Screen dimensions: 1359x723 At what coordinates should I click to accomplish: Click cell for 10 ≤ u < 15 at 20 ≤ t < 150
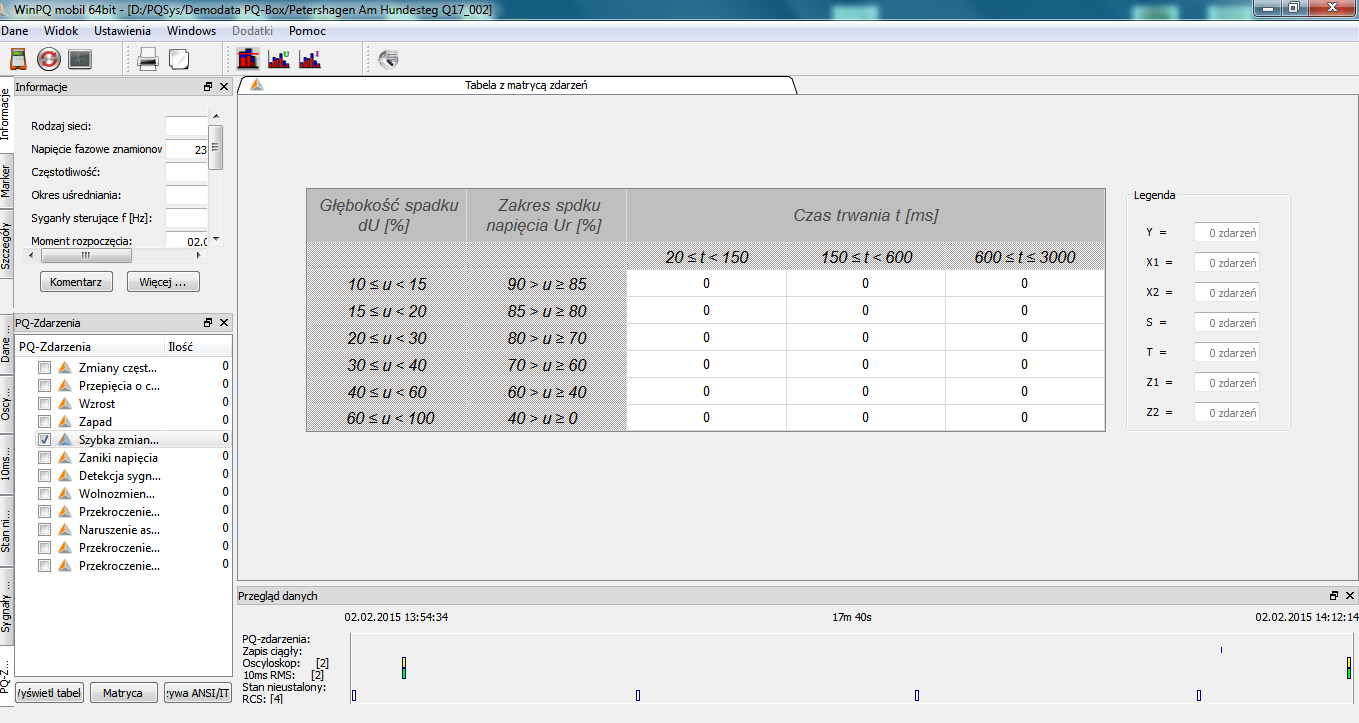tap(706, 284)
